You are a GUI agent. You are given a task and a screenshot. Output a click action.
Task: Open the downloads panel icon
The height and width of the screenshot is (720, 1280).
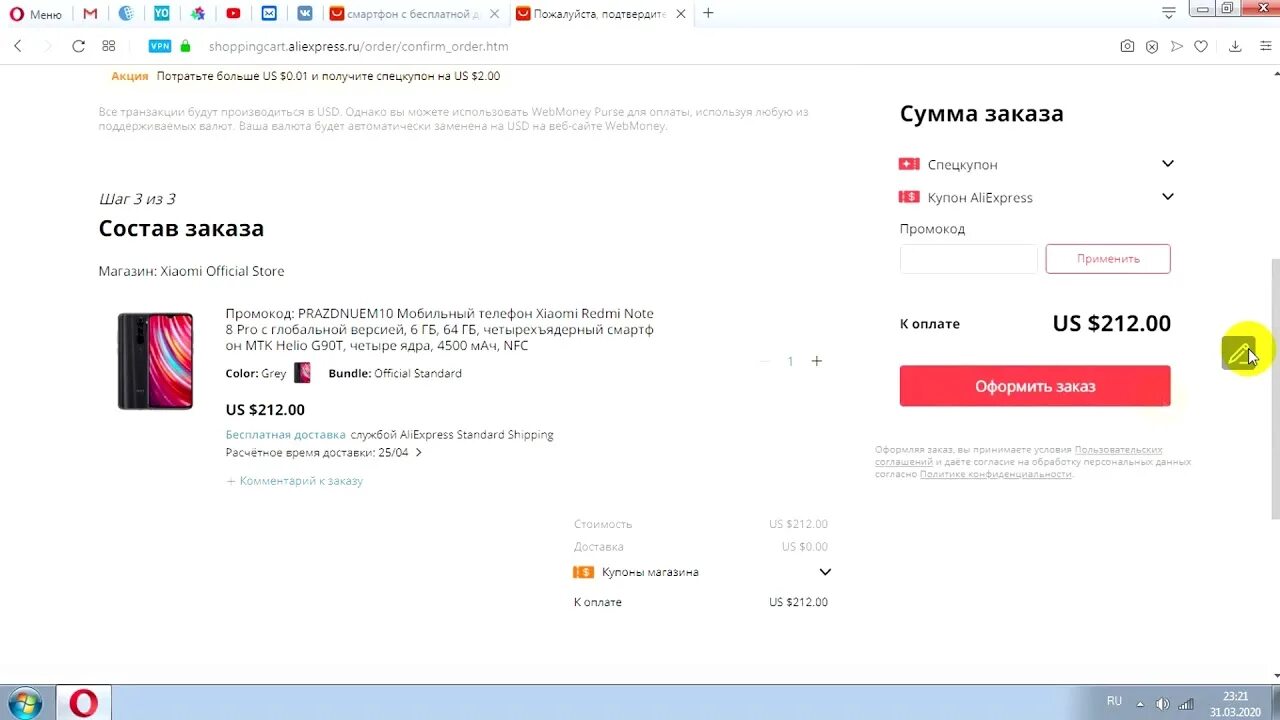click(x=1235, y=46)
